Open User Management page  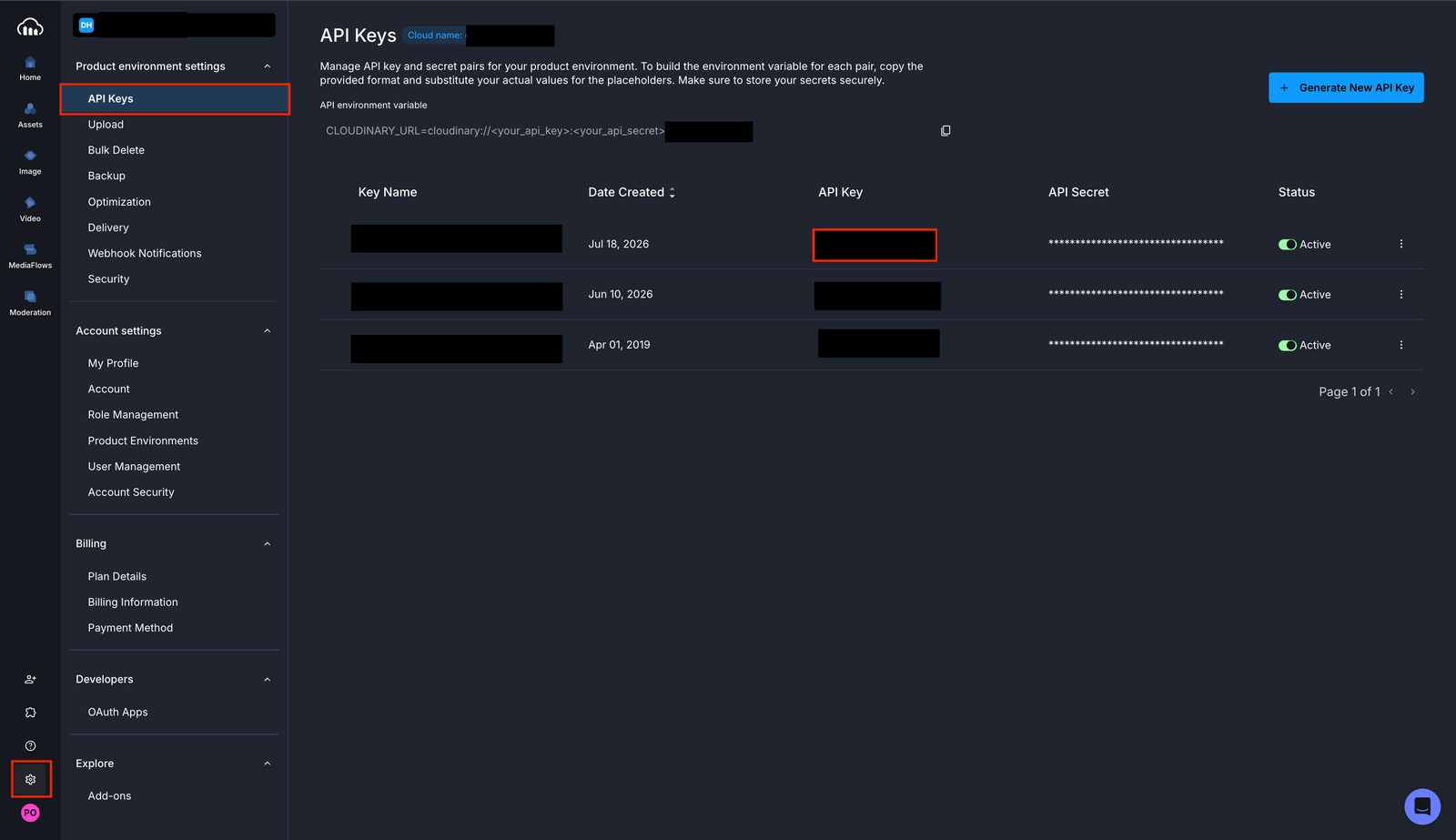134,467
